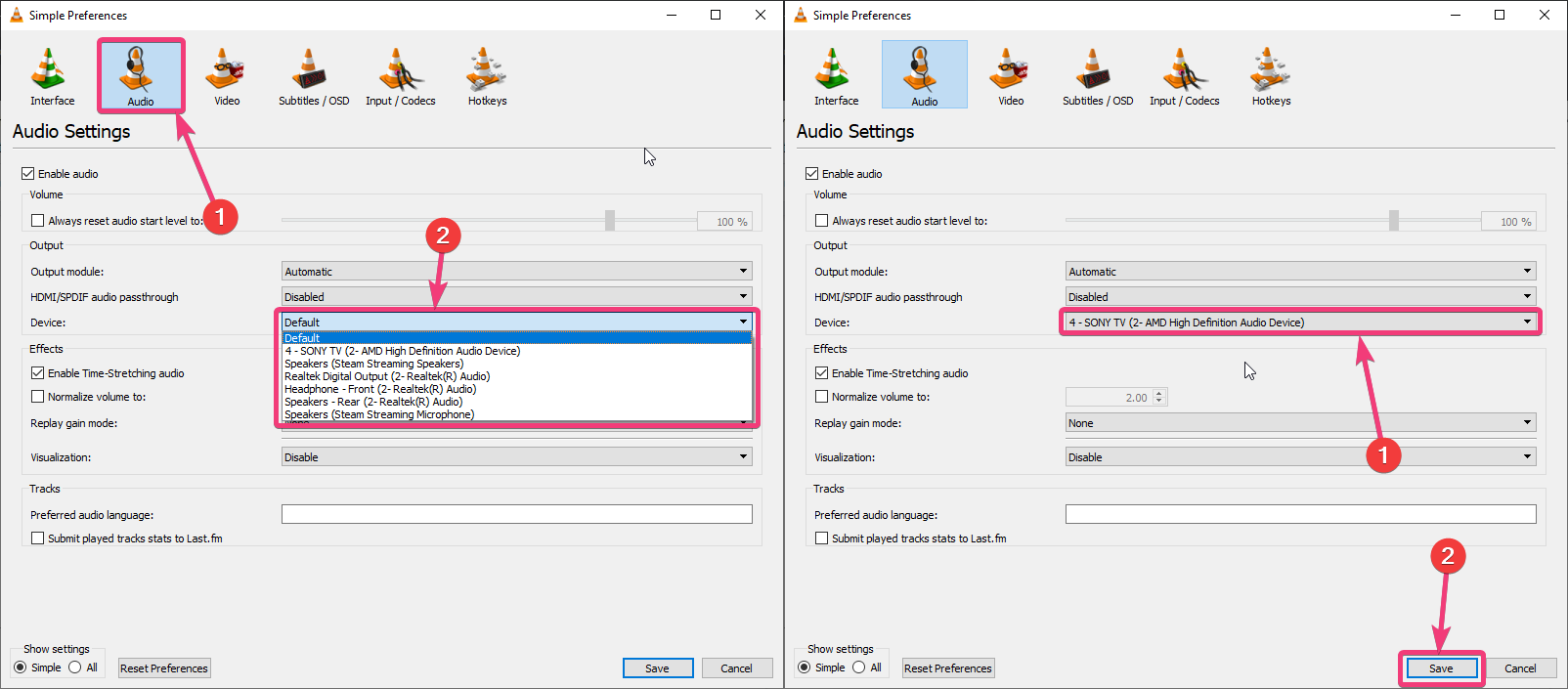The width and height of the screenshot is (1568, 689).
Task: Open HDMI/SPDIF passthrough dropdown in right window
Action: [x=1300, y=297]
